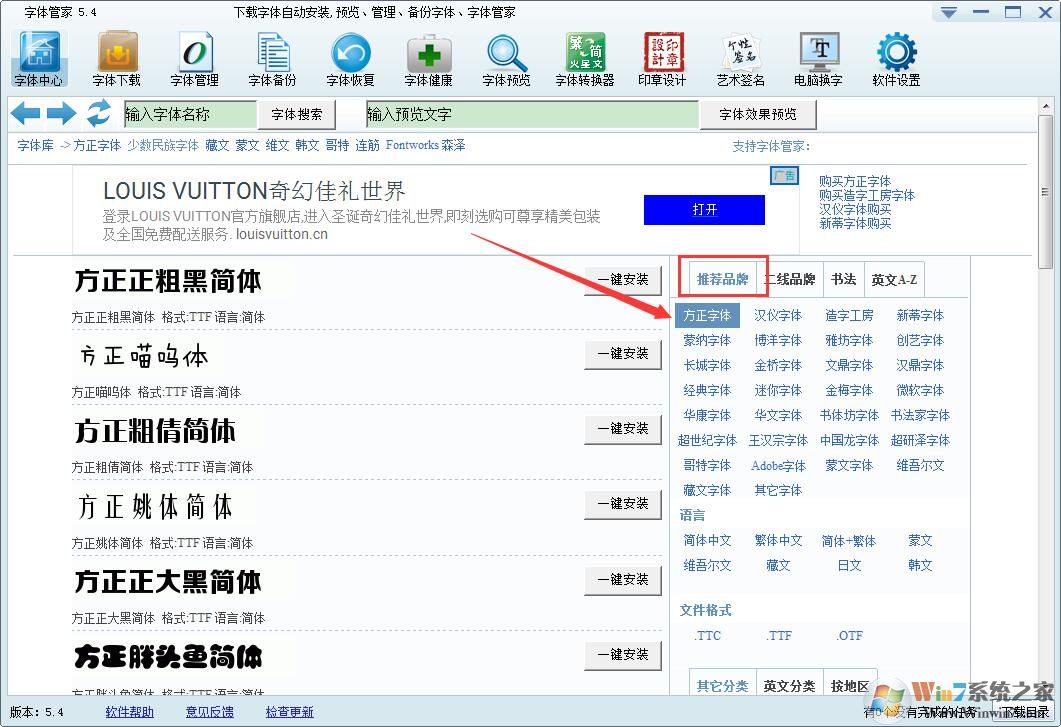Select the 字体下载 (Font Download) icon

tap(116, 57)
